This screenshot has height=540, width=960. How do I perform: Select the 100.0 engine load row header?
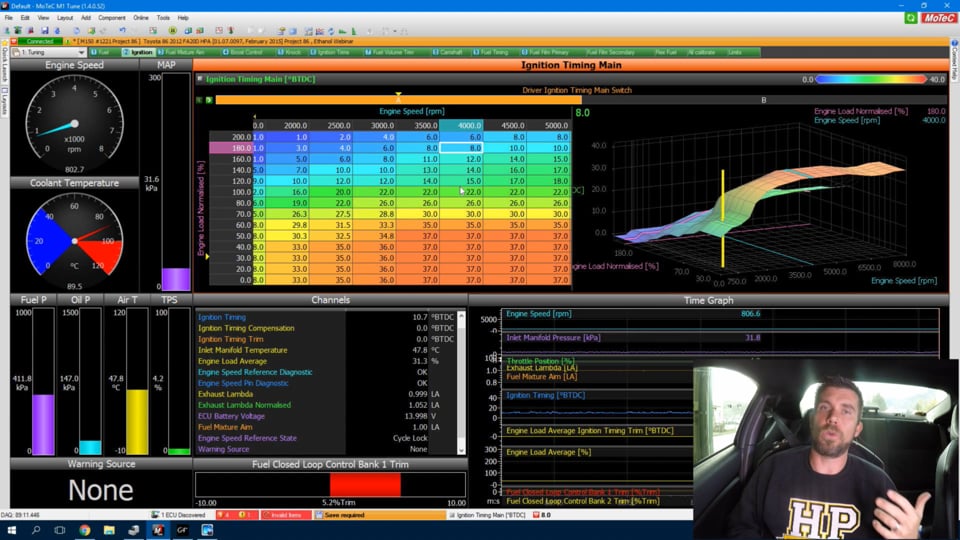[230, 192]
